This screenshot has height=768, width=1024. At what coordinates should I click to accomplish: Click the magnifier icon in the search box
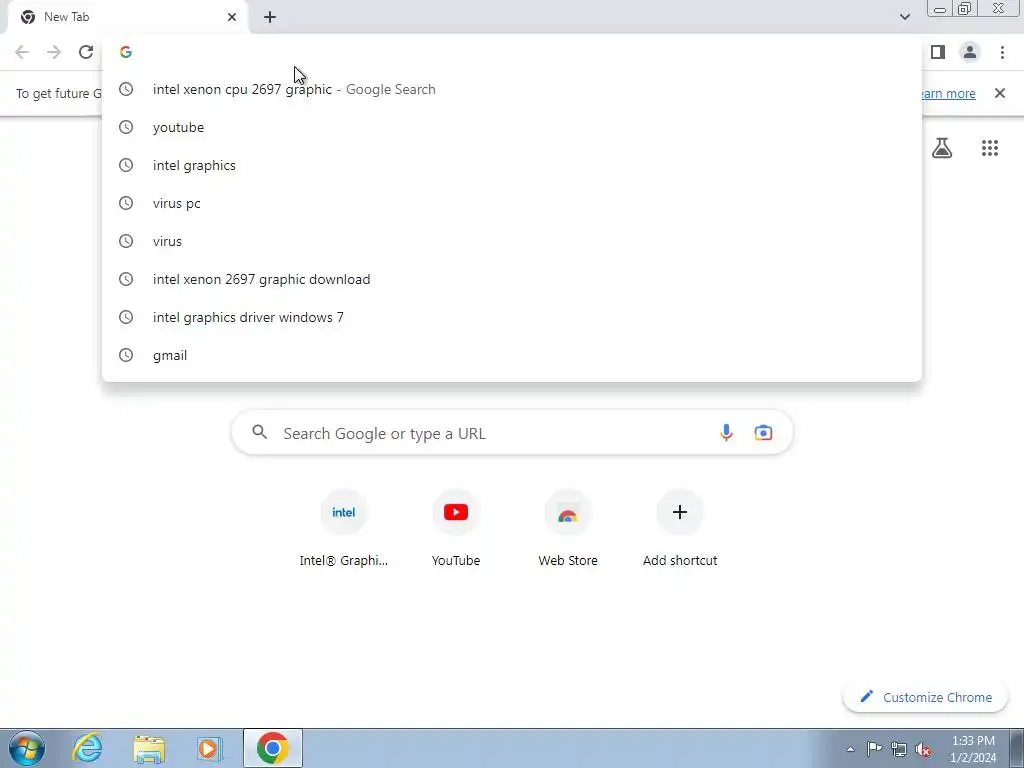[x=260, y=432]
